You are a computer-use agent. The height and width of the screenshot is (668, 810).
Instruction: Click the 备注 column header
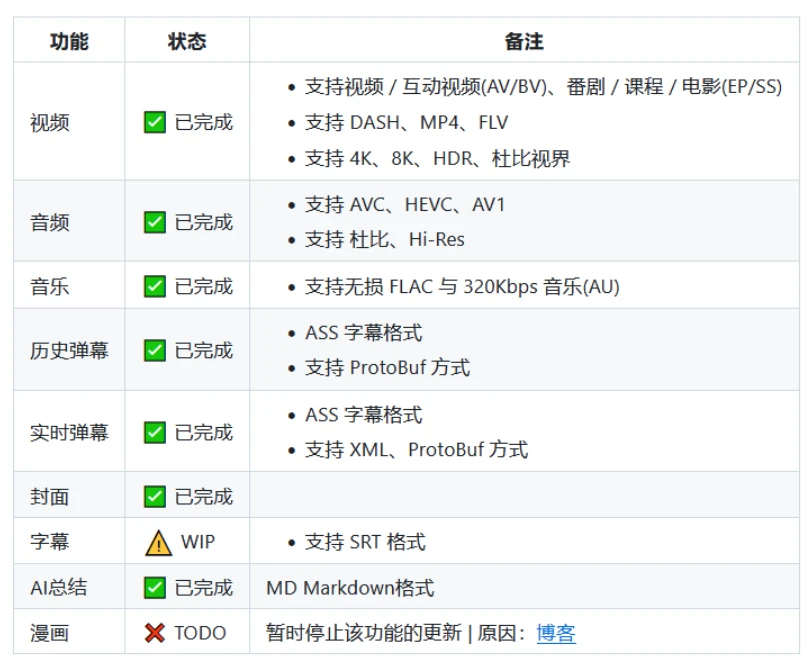pyautogui.click(x=524, y=41)
